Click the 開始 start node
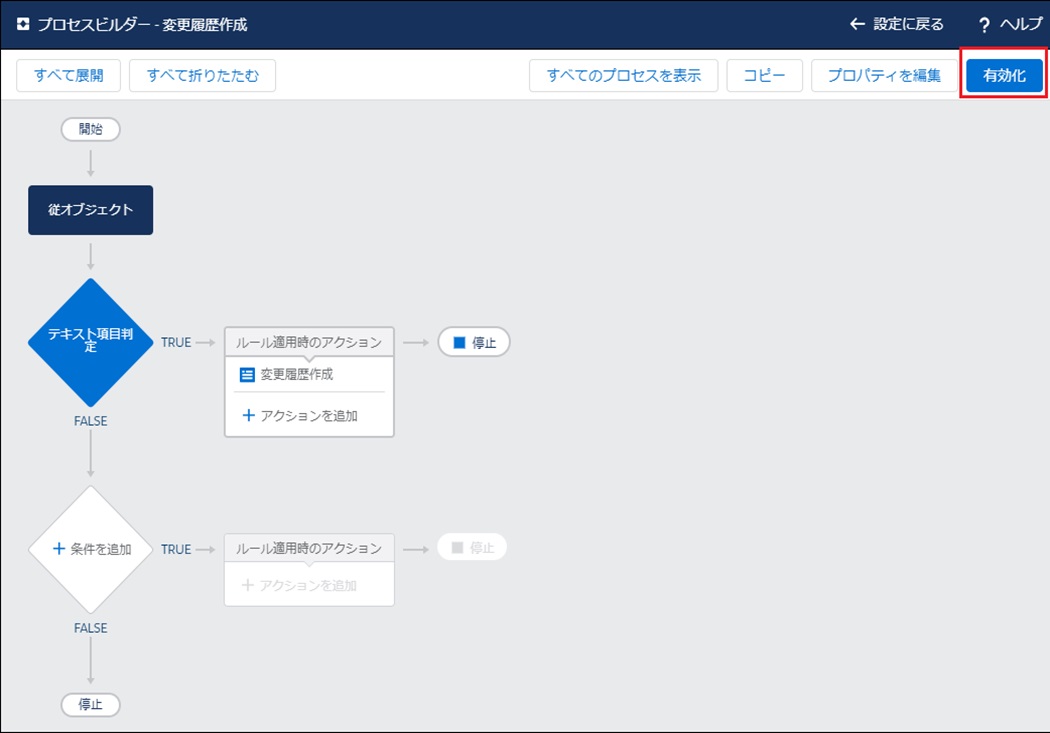This screenshot has width=1050, height=733. pos(90,129)
